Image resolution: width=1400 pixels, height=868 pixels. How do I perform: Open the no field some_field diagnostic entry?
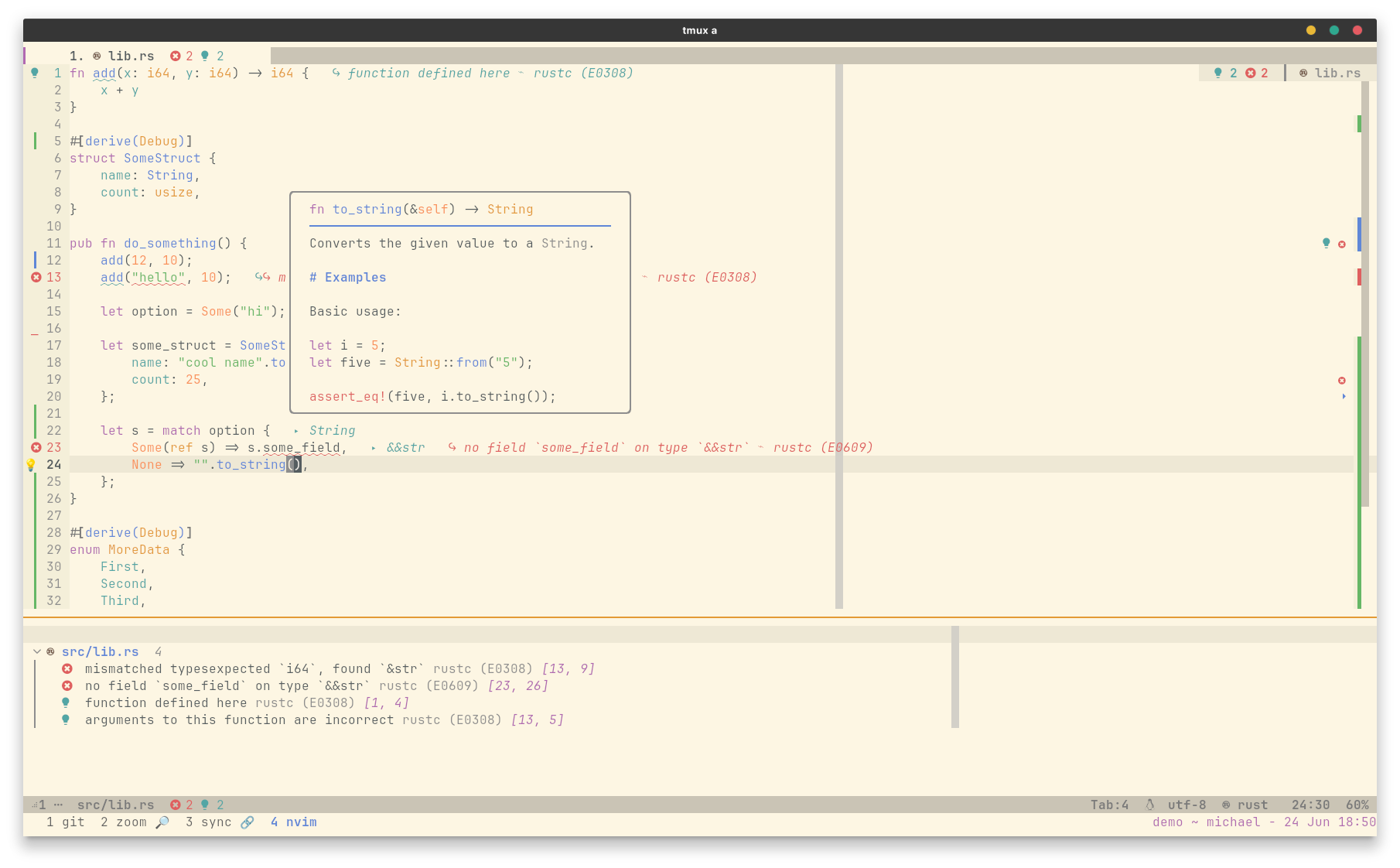tap(316, 685)
